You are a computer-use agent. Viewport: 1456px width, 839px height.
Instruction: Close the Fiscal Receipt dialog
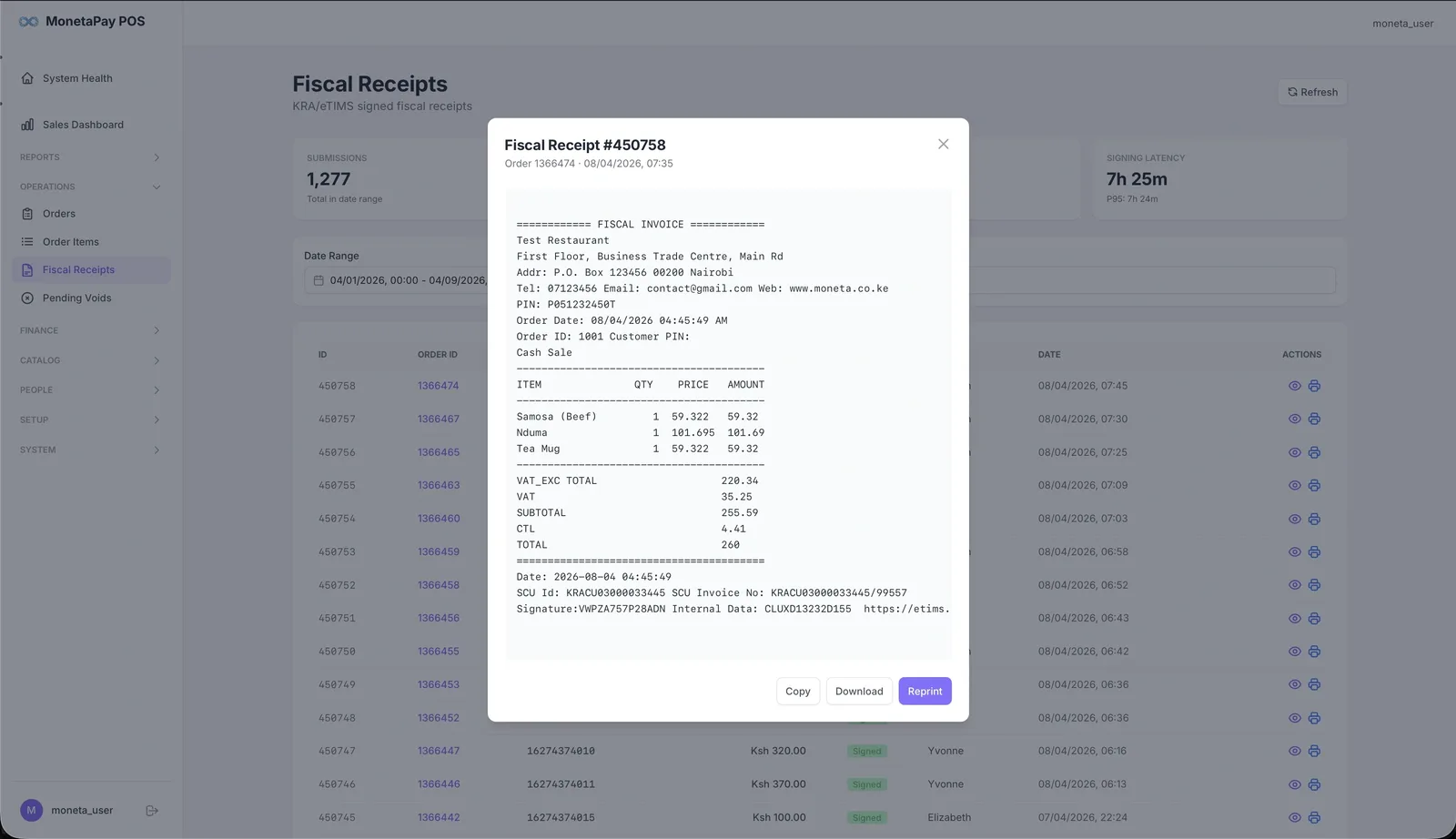[x=944, y=144]
